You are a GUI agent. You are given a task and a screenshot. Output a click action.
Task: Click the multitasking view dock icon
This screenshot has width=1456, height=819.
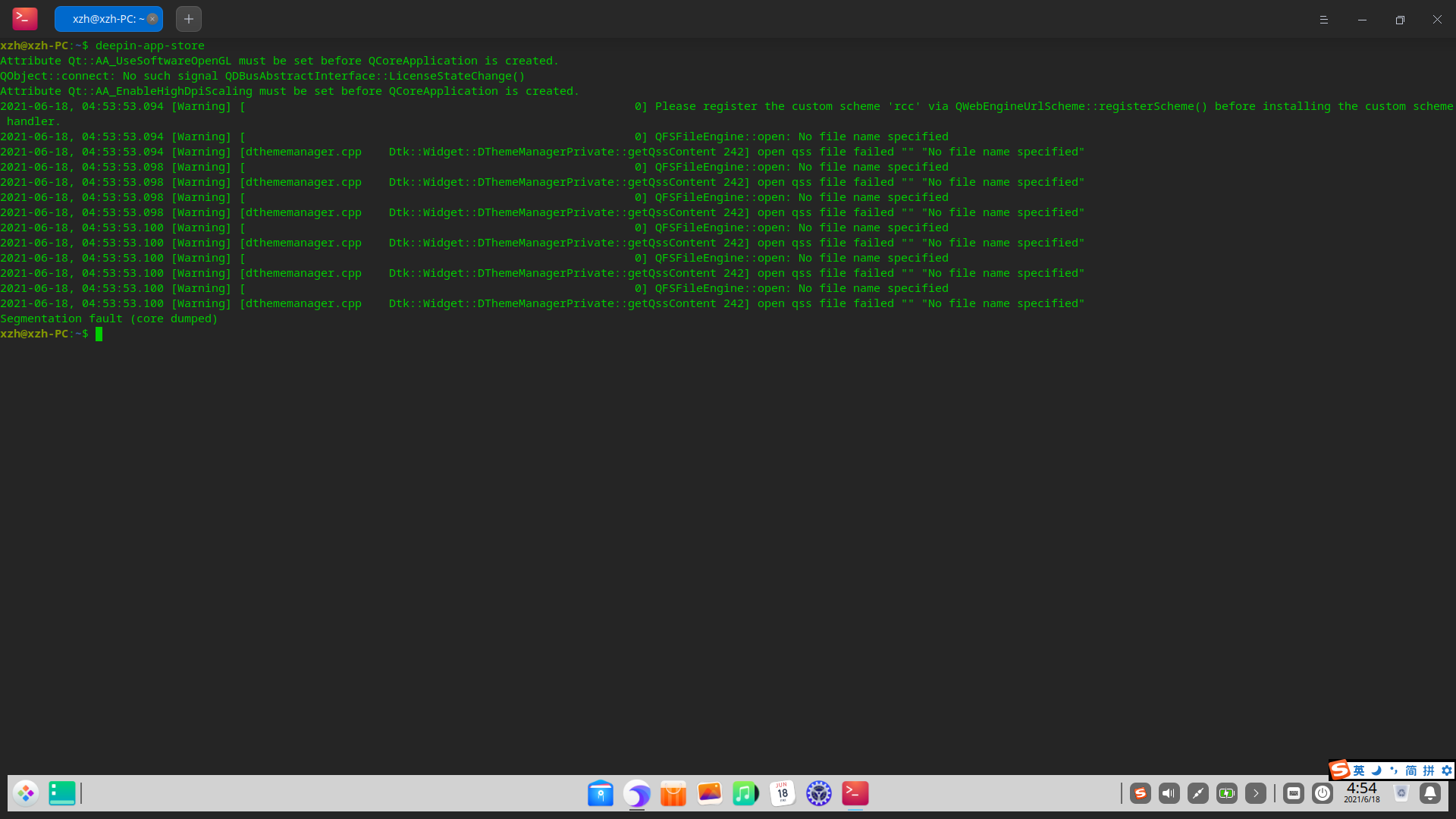[x=62, y=793]
